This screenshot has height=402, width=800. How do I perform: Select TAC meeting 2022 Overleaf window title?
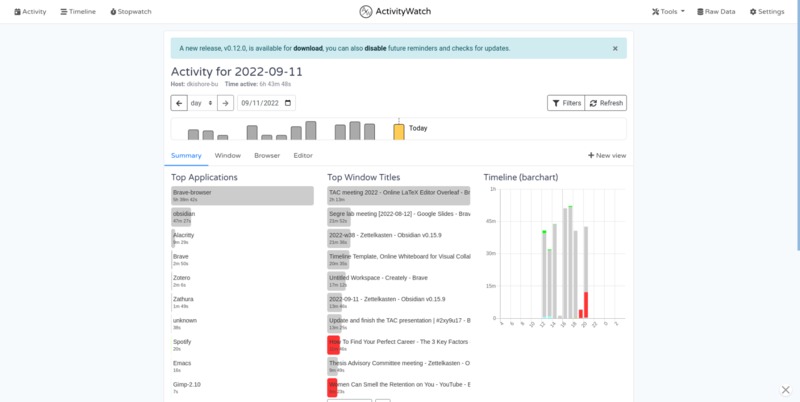pos(398,196)
